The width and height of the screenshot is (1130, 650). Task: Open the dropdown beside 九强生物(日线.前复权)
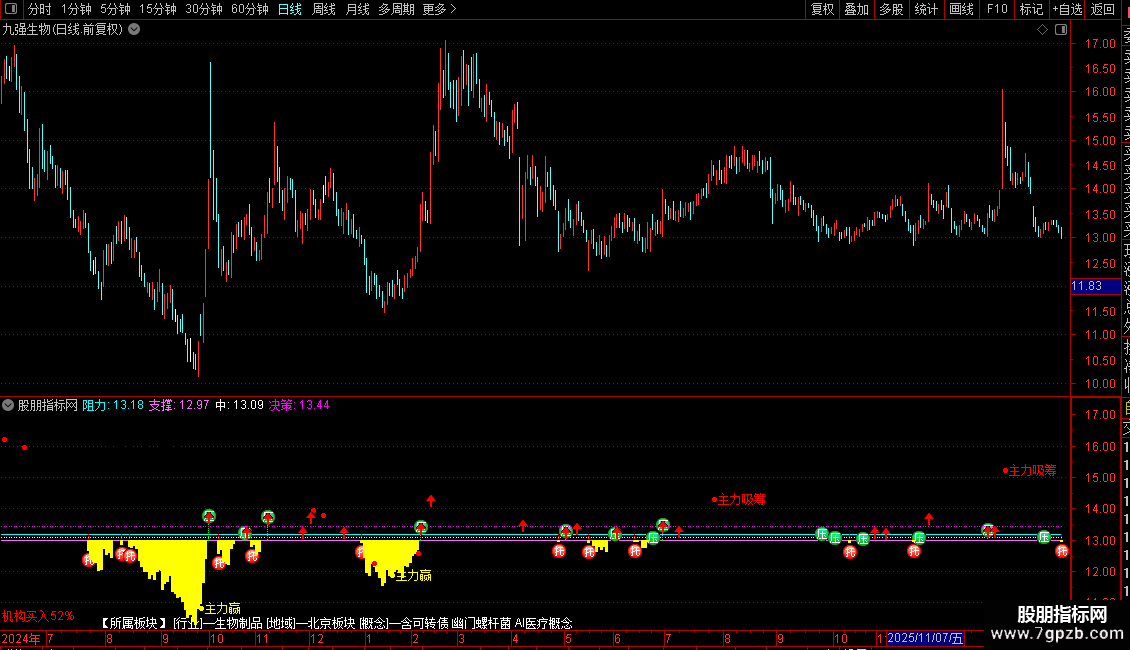(x=134, y=30)
